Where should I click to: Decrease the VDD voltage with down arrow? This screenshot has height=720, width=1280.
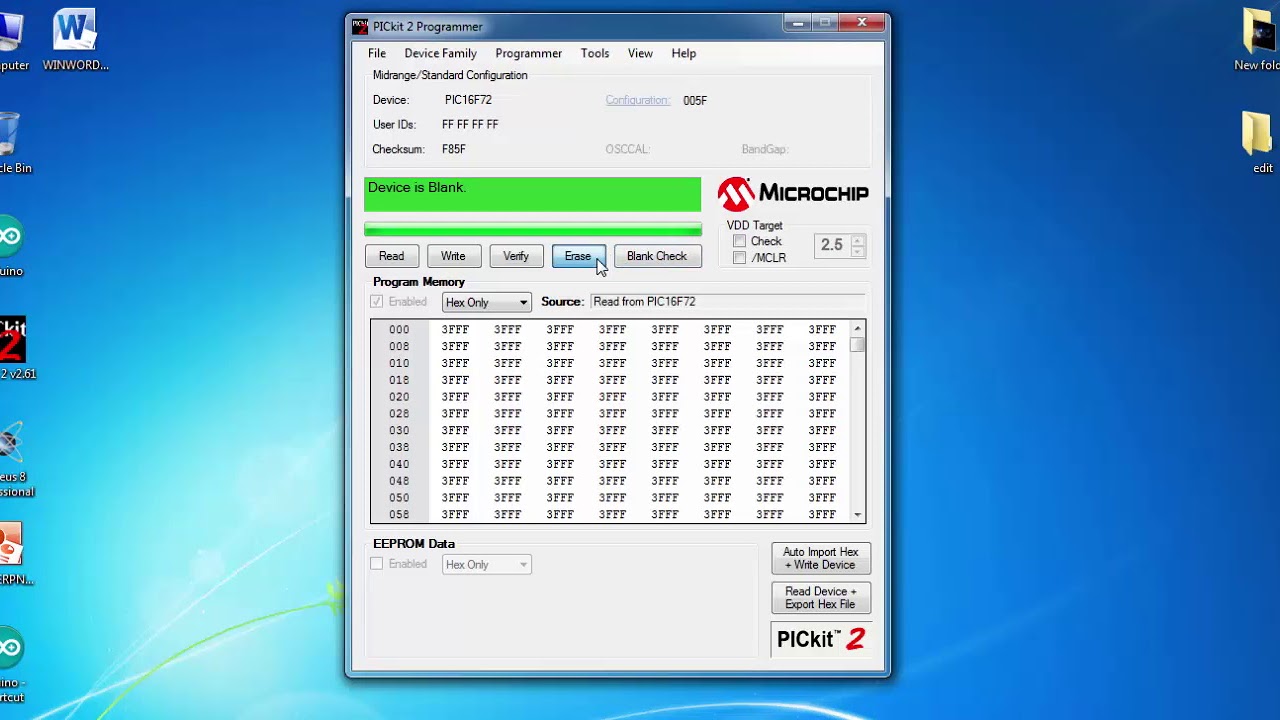(x=857, y=250)
